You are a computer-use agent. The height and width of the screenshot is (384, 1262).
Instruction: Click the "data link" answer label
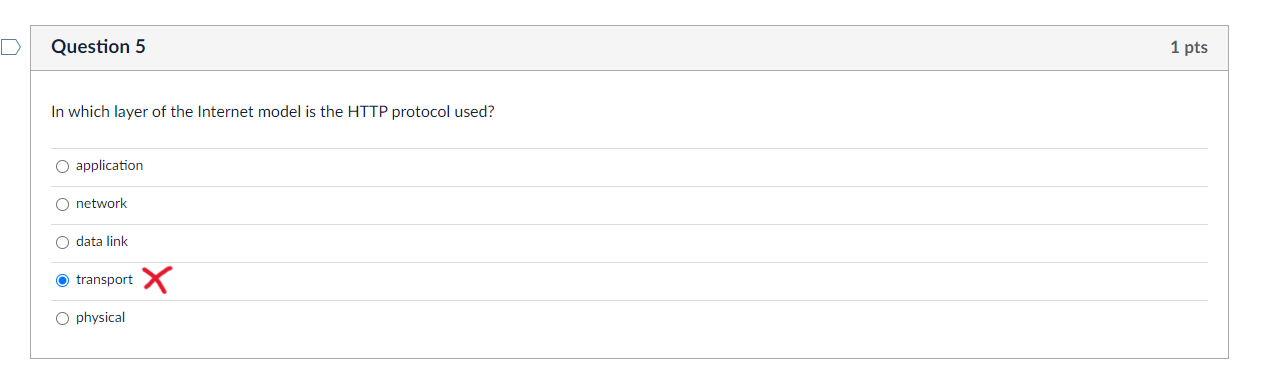pyautogui.click(x=102, y=242)
